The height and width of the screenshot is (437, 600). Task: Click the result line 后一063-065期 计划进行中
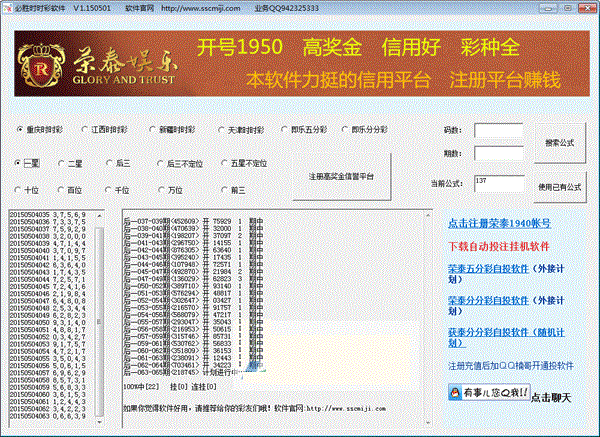[181, 372]
